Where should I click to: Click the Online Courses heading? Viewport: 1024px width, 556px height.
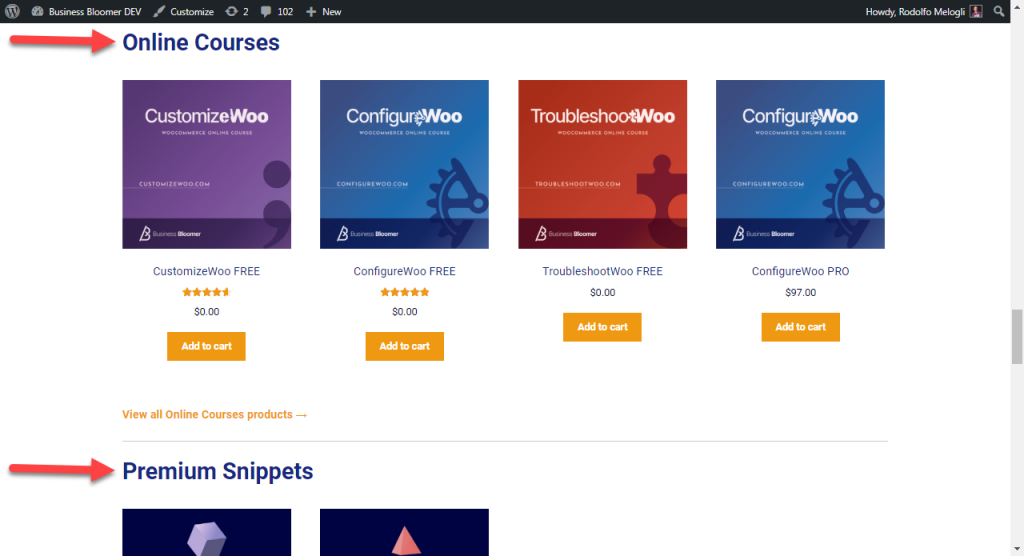point(200,42)
